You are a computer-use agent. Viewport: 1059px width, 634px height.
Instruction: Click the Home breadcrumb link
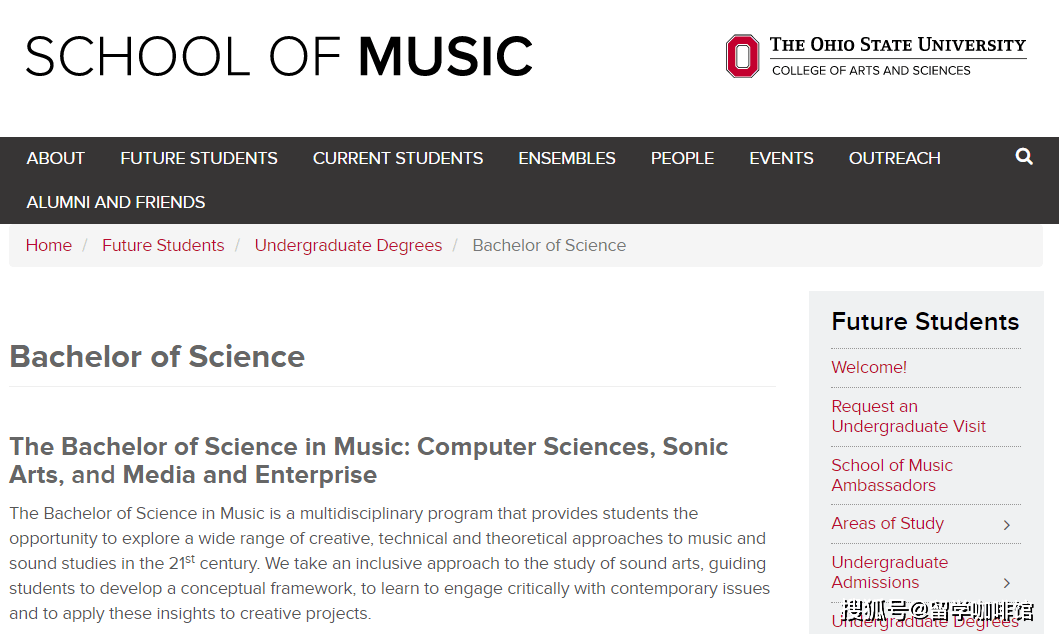49,245
